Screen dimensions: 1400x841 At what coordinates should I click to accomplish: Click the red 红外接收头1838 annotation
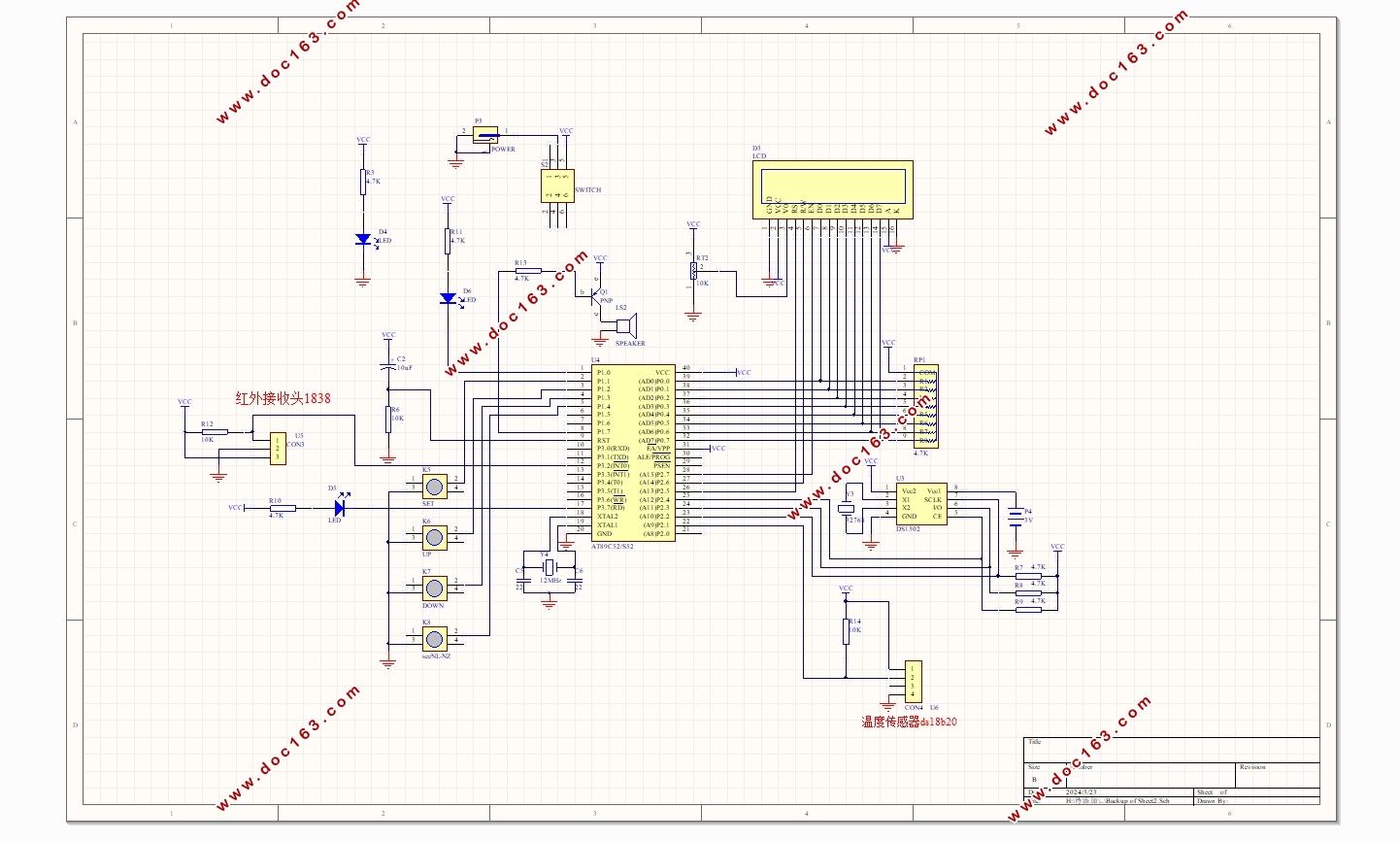(283, 398)
